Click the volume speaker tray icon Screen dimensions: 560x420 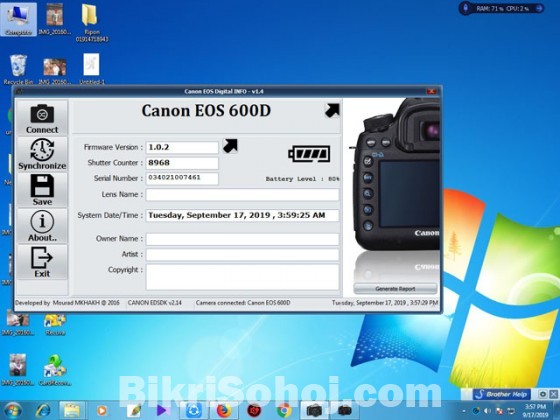tap(487, 411)
